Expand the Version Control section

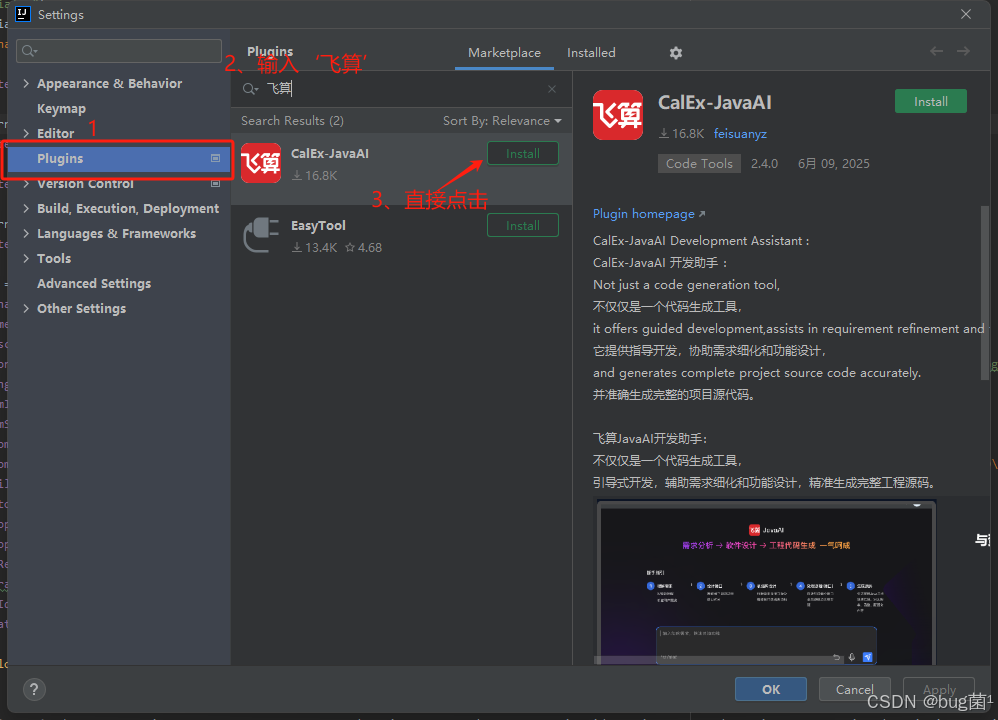pos(26,183)
